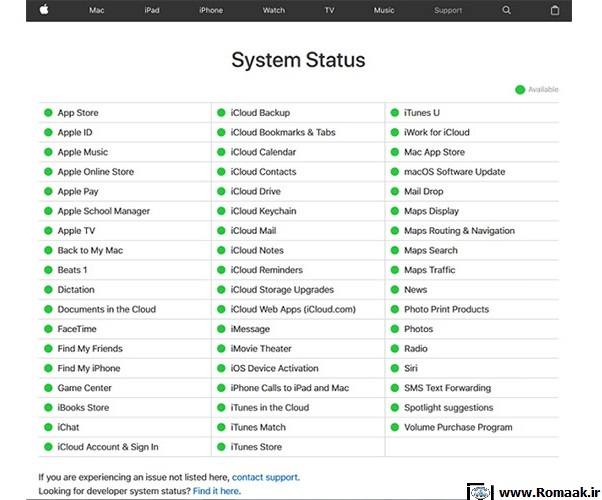602x500 pixels.
Task: Click the status dot beside iCloud Backup
Action: tap(221, 113)
